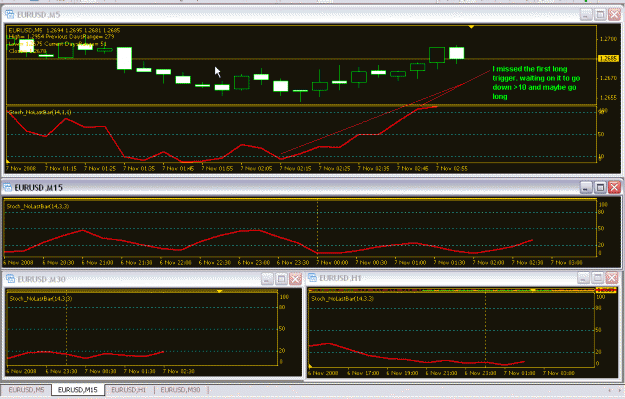This screenshot has height=399, width=625.
Task: Close the EURUSD,M5 chart window
Action: click(x=615, y=15)
